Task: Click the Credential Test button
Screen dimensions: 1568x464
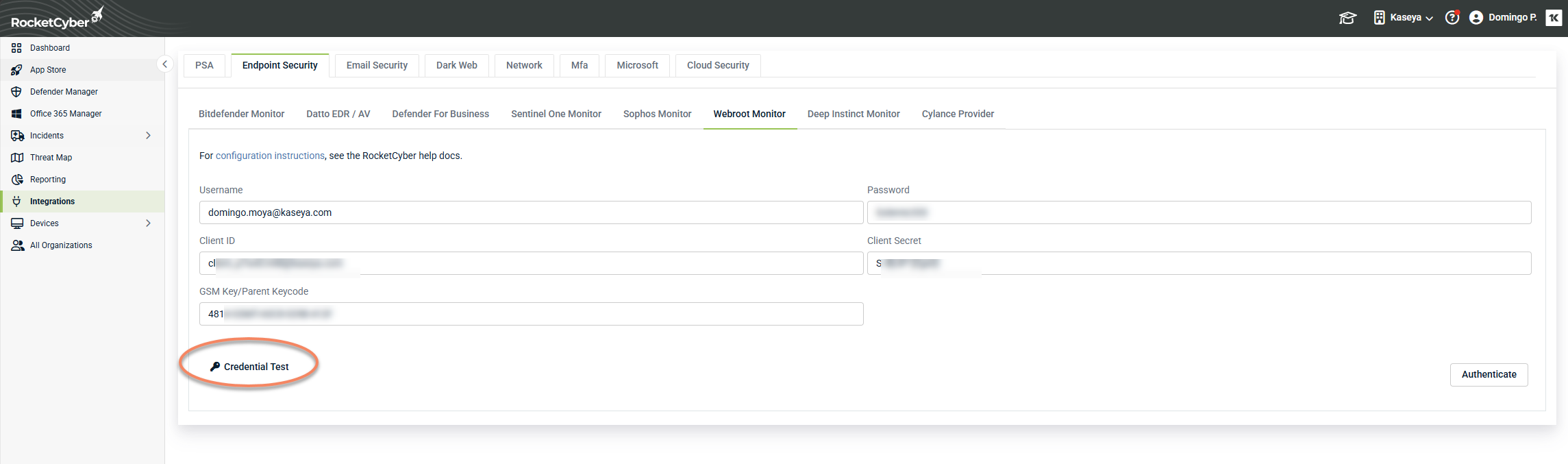Action: click(x=249, y=367)
